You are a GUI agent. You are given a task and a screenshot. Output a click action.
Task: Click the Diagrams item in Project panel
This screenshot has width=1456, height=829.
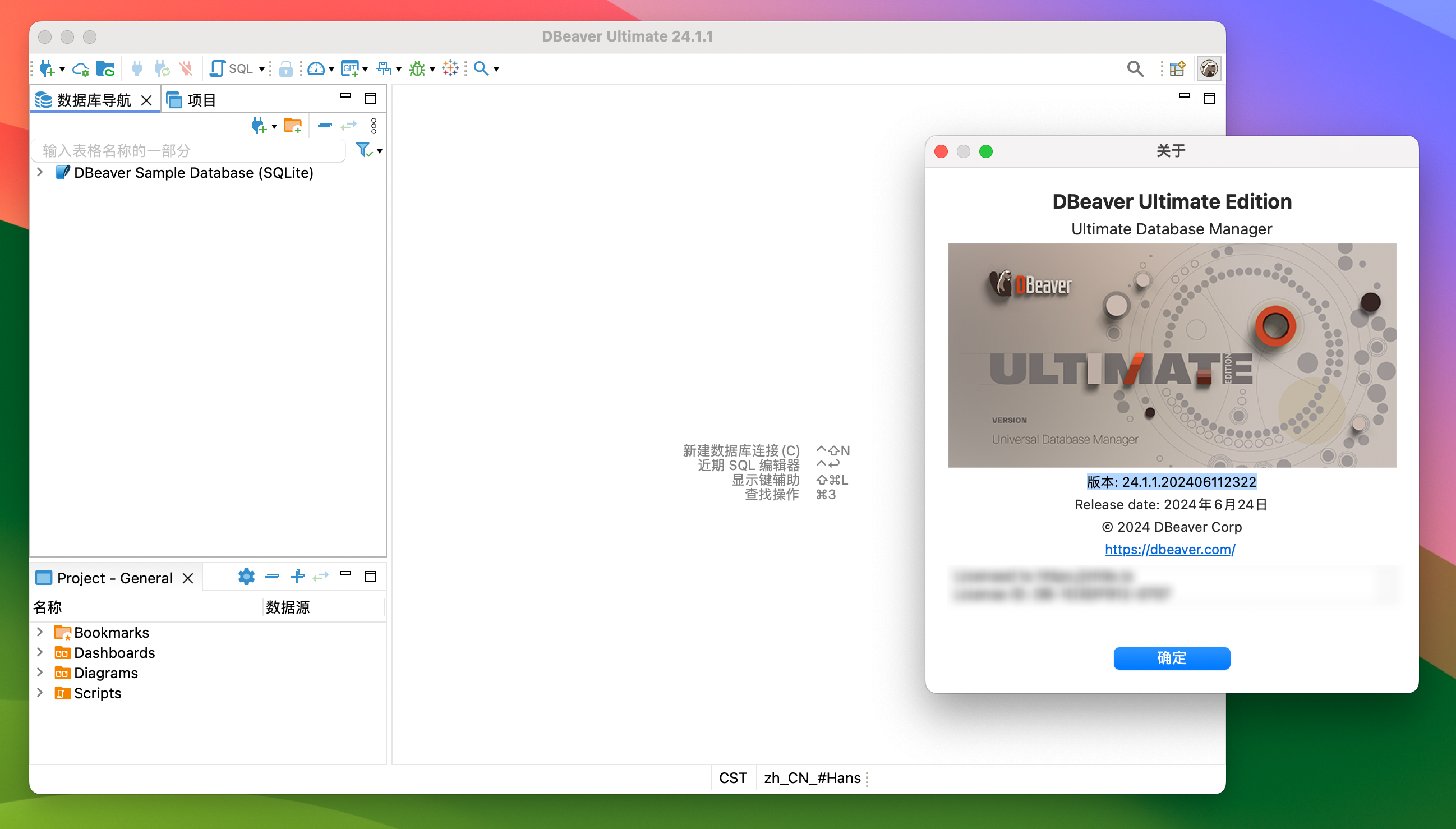pyautogui.click(x=105, y=672)
